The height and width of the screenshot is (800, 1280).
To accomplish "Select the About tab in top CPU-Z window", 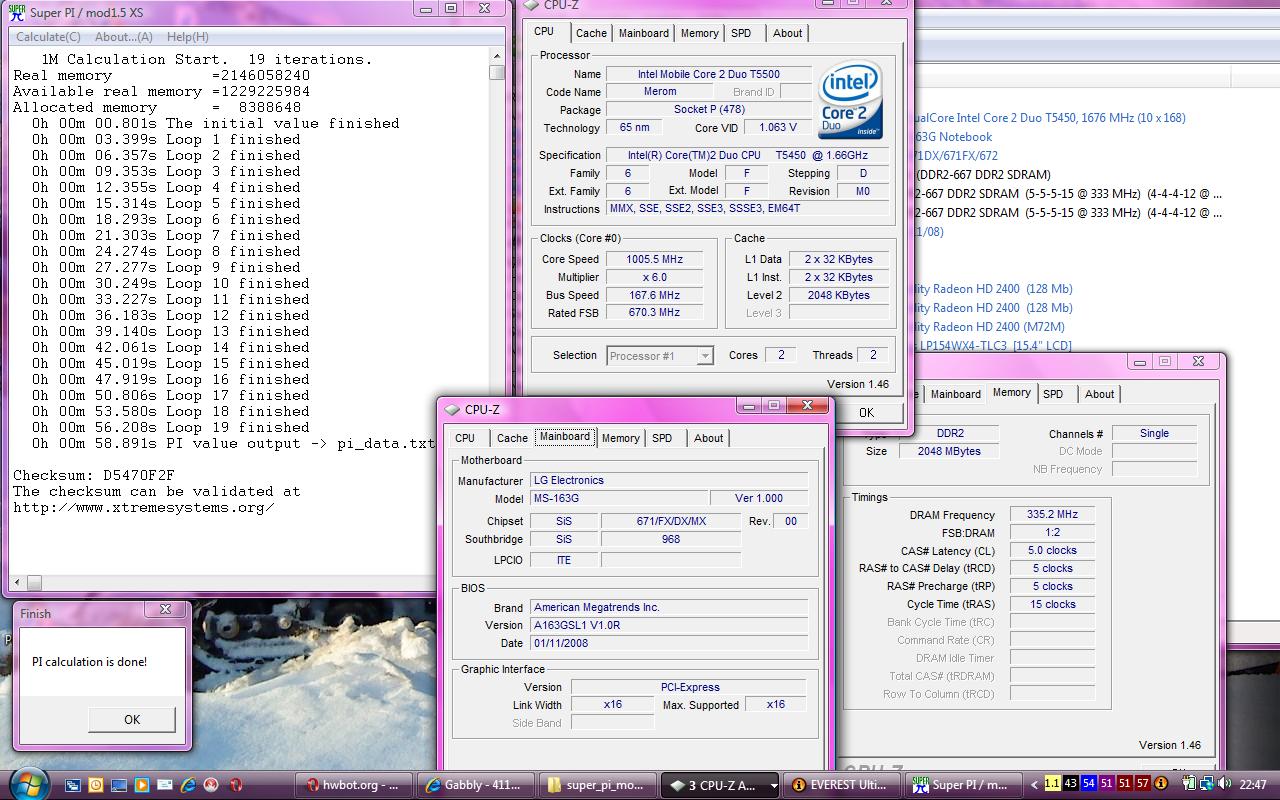I will coord(787,33).
